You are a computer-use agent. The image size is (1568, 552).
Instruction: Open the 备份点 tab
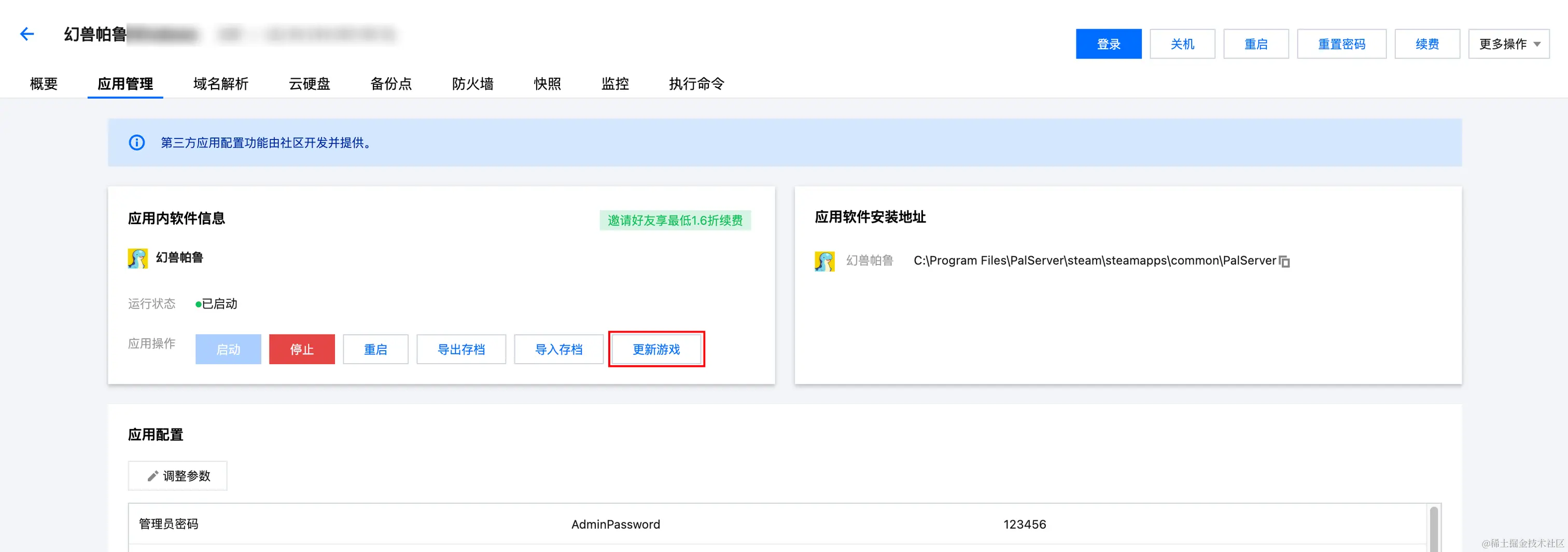click(x=391, y=84)
